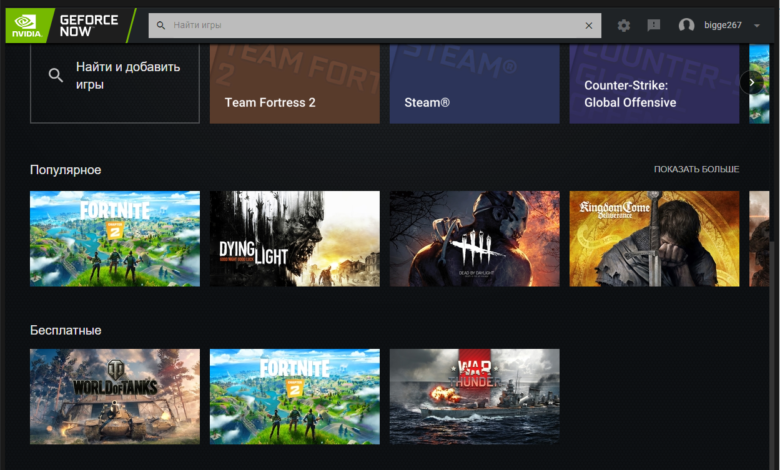
Task: Click the magnifier icon in add games tile
Action: coord(56,75)
